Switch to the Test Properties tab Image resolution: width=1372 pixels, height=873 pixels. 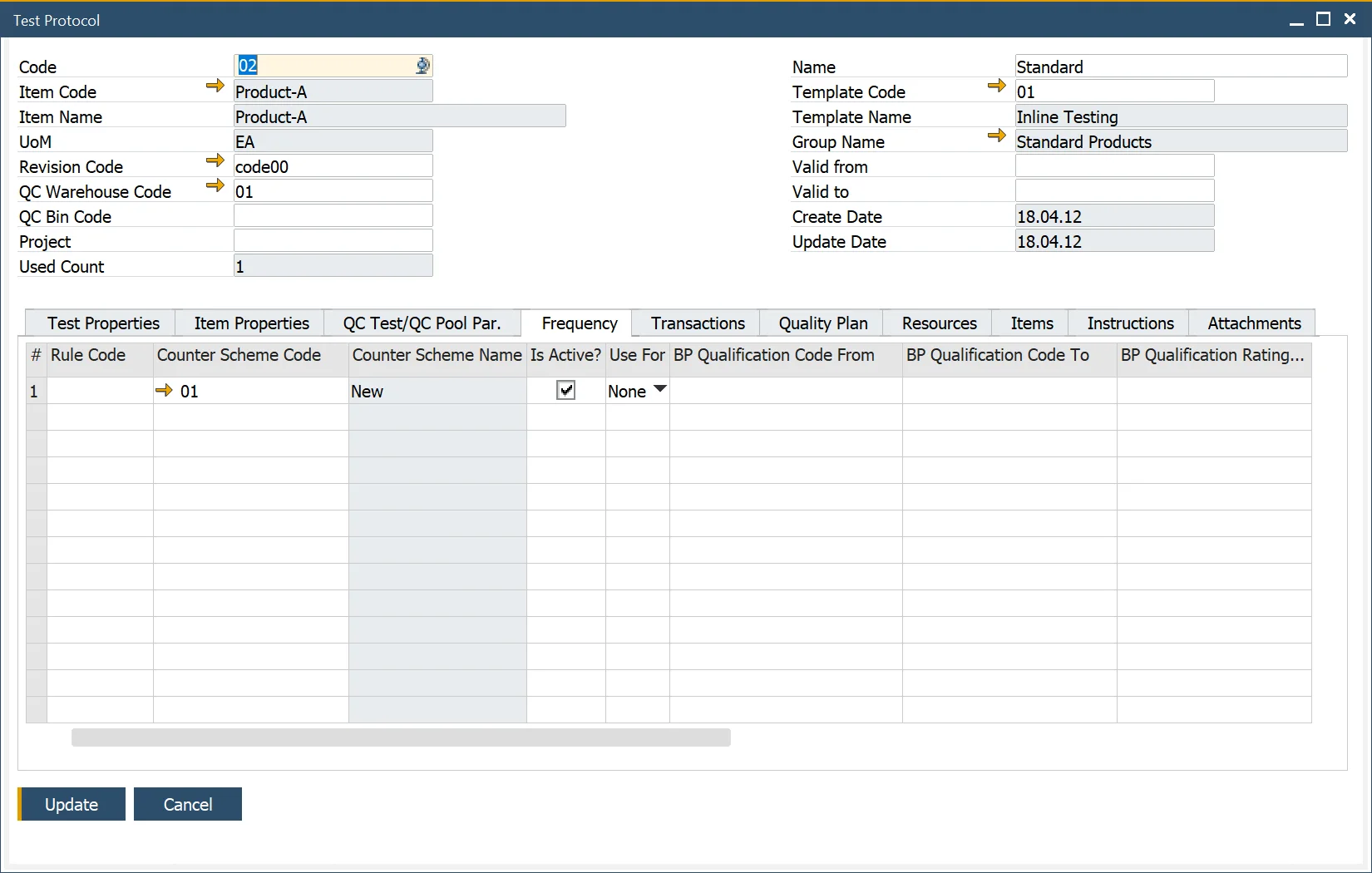coord(103,323)
